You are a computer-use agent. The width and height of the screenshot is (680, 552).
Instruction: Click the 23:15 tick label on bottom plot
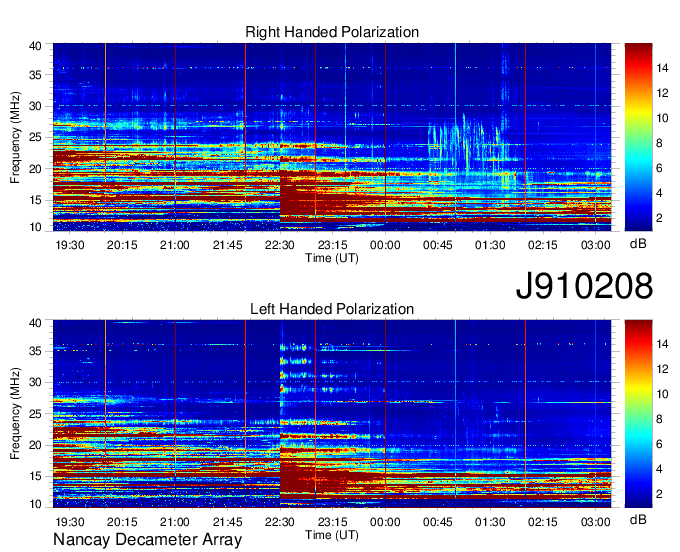click(333, 522)
